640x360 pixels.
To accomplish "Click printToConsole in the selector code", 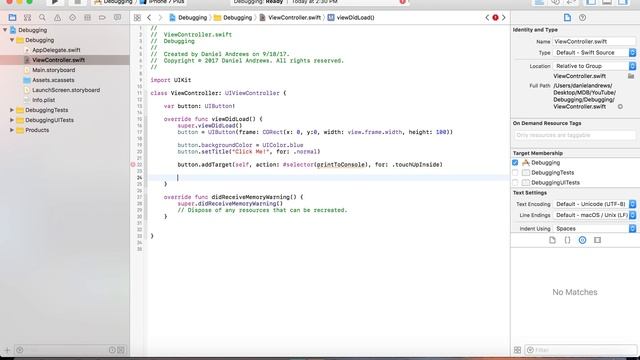I will pyautogui.click(x=341, y=164).
